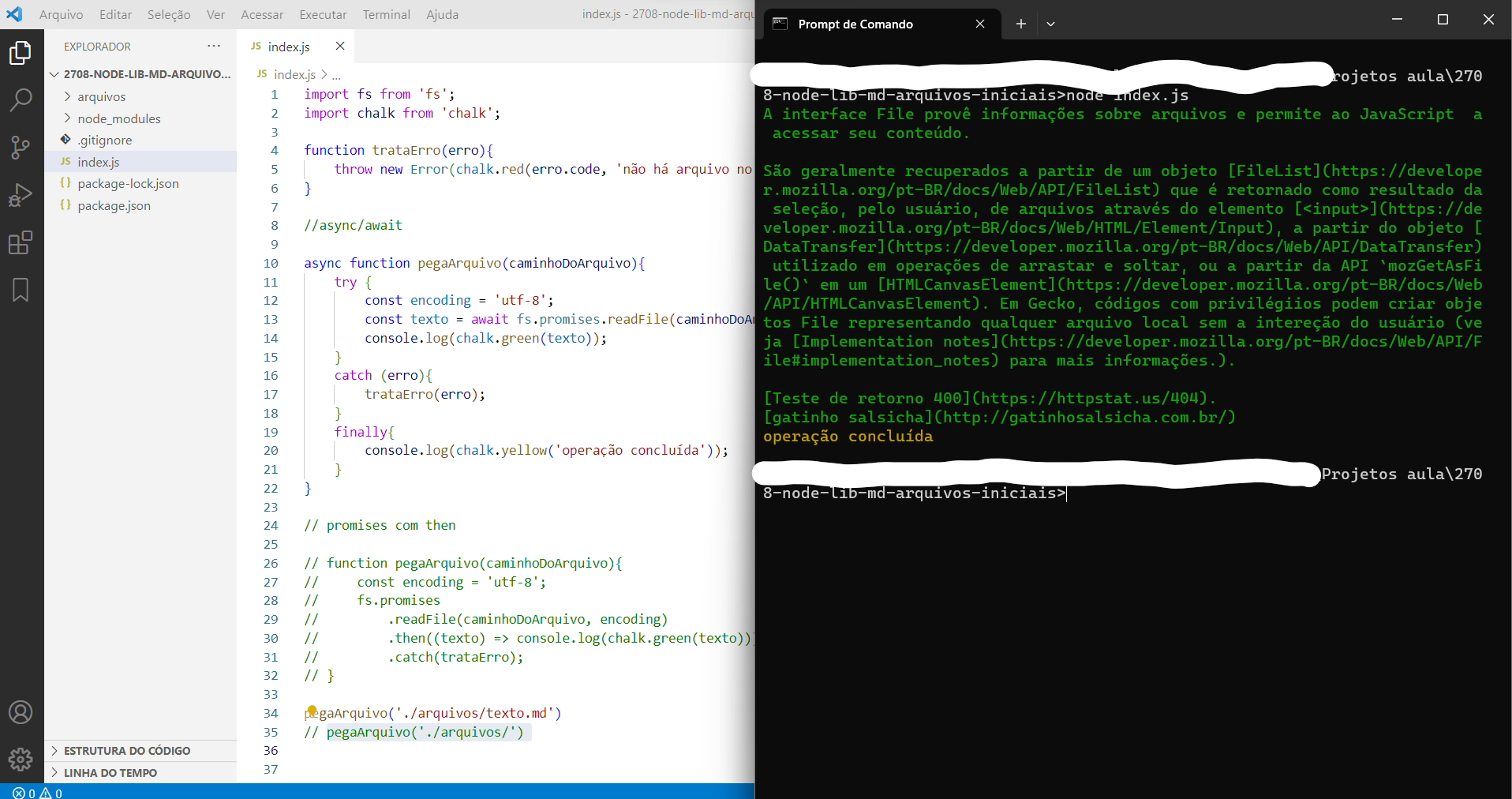Screen dimensions: 1512x799
Task: Click line number 10 in the gutter
Action: point(271,263)
